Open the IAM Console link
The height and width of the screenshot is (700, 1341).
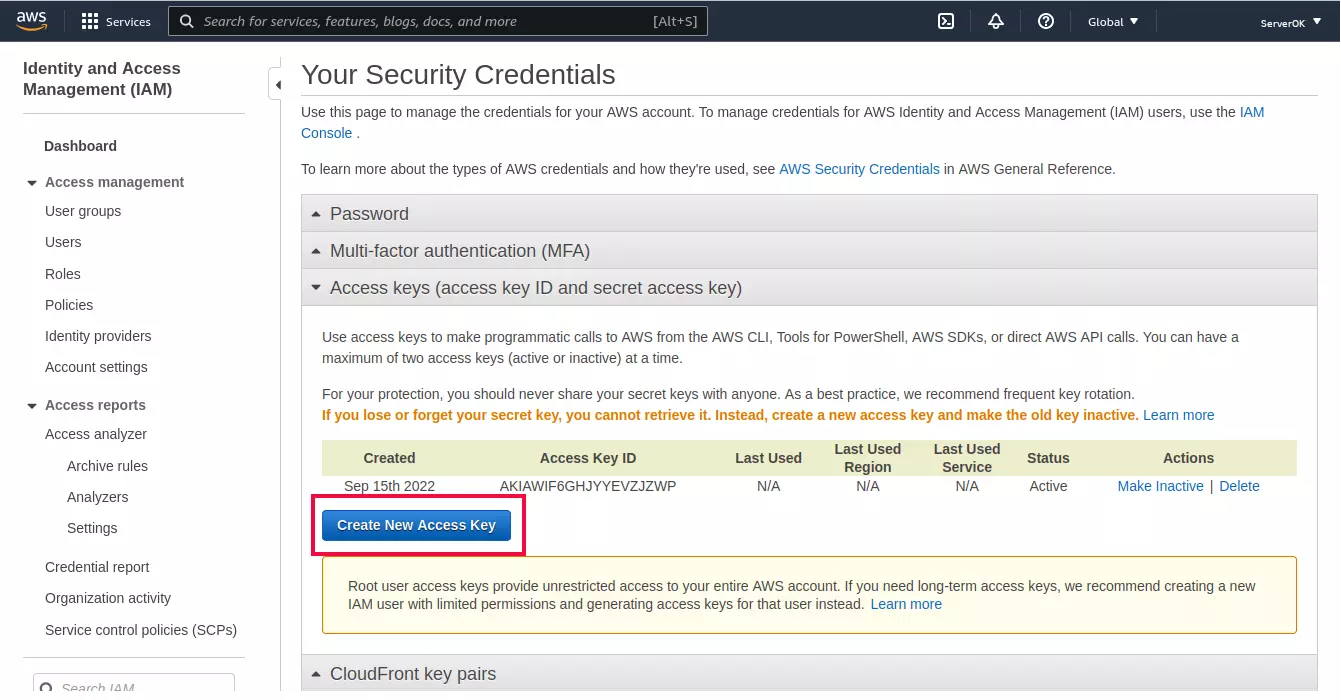1251,112
